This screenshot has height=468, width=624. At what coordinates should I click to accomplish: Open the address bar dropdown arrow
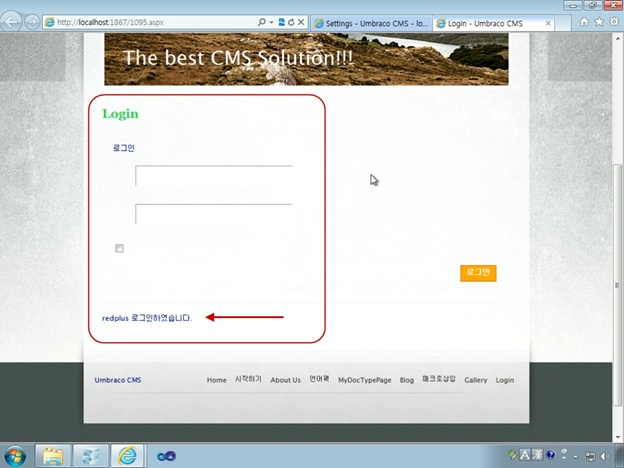coord(271,22)
